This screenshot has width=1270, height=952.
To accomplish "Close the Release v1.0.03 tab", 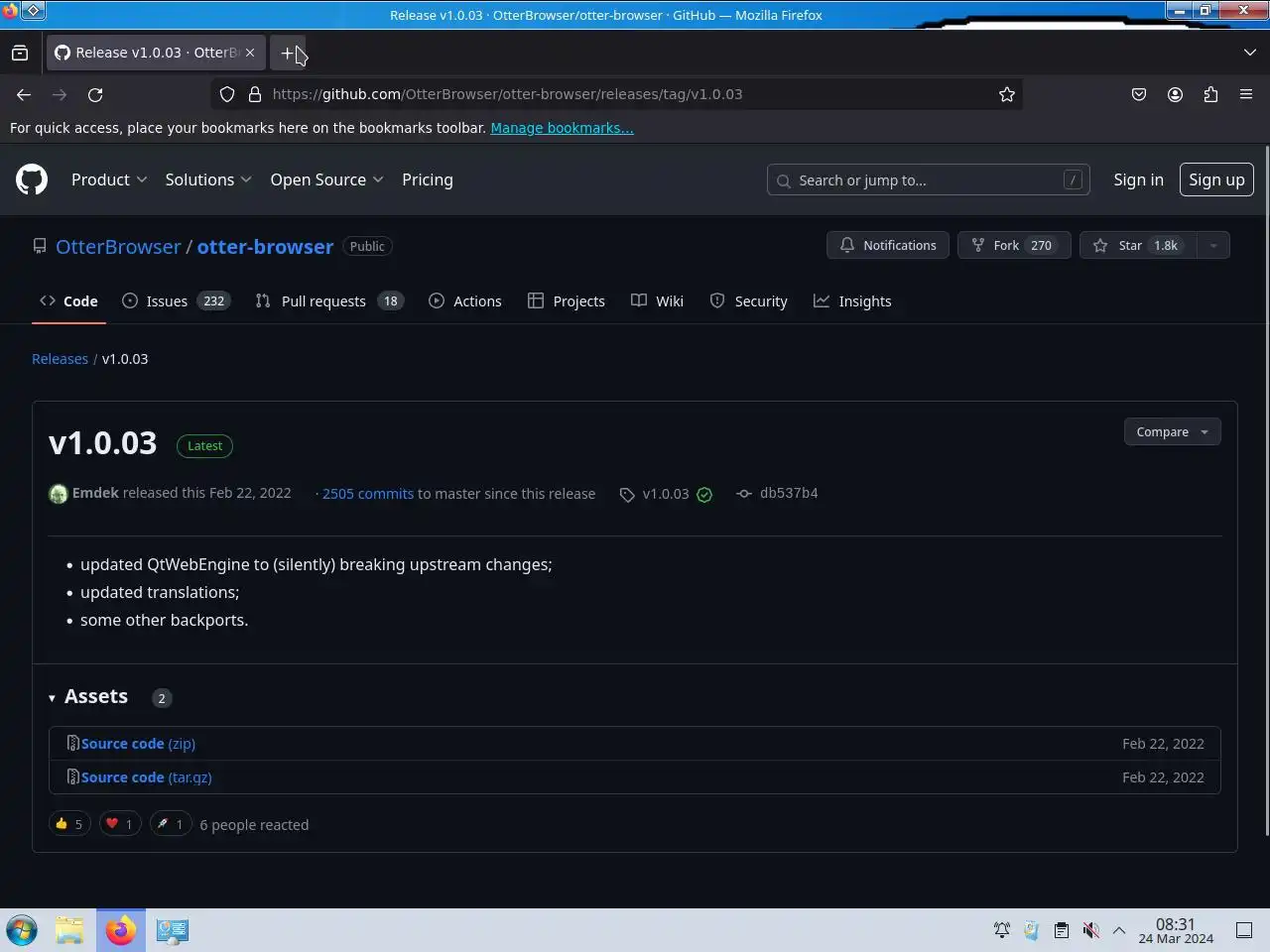I will (250, 53).
